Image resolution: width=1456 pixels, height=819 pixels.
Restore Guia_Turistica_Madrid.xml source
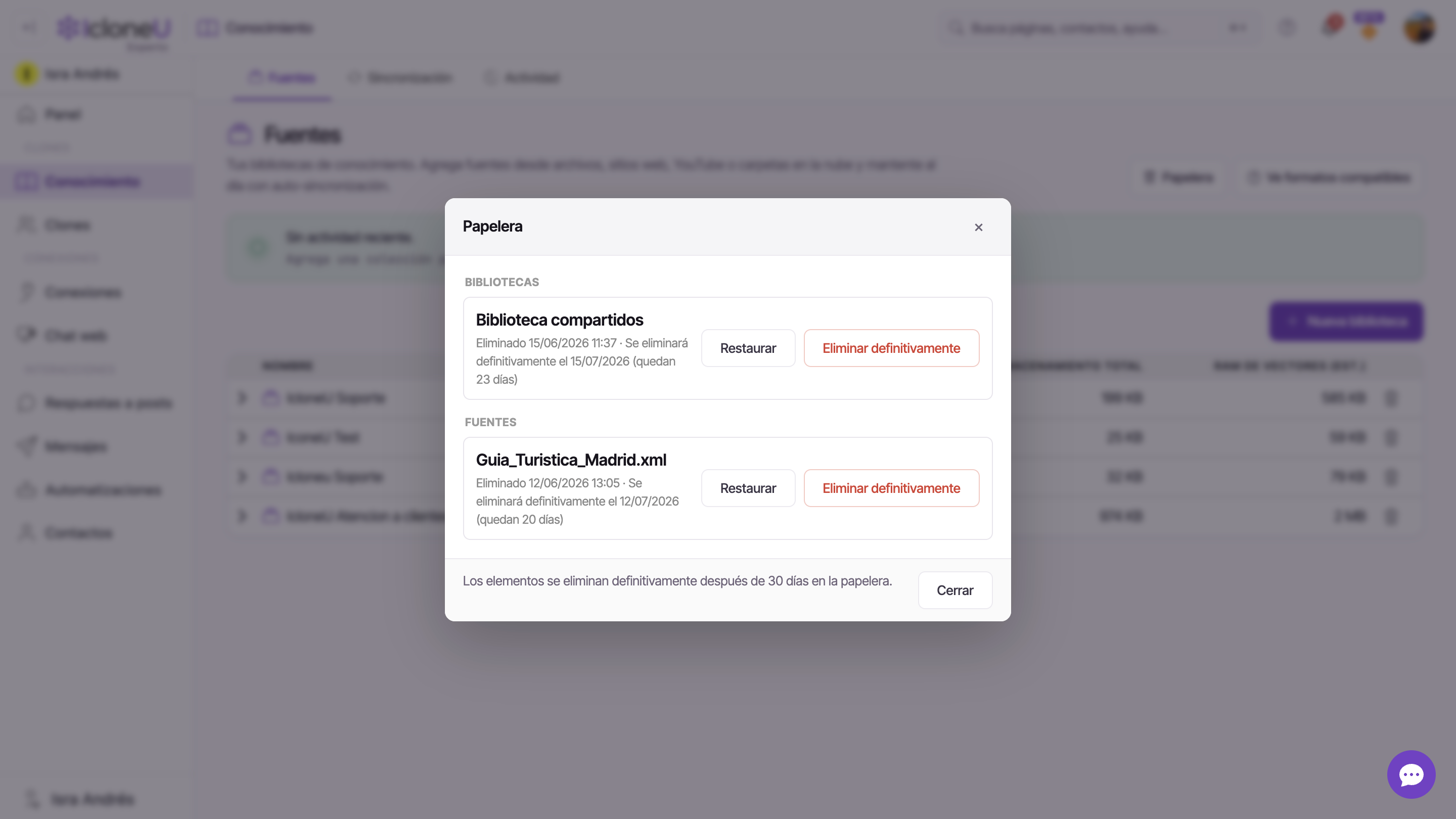[748, 488]
